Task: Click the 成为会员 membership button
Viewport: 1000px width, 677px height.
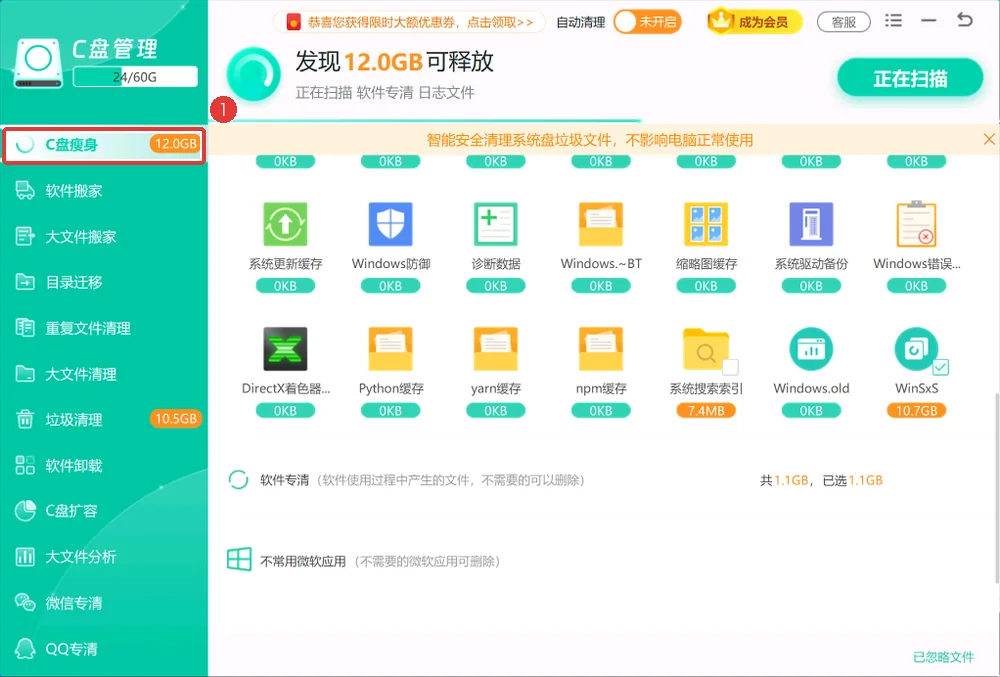Action: point(754,22)
